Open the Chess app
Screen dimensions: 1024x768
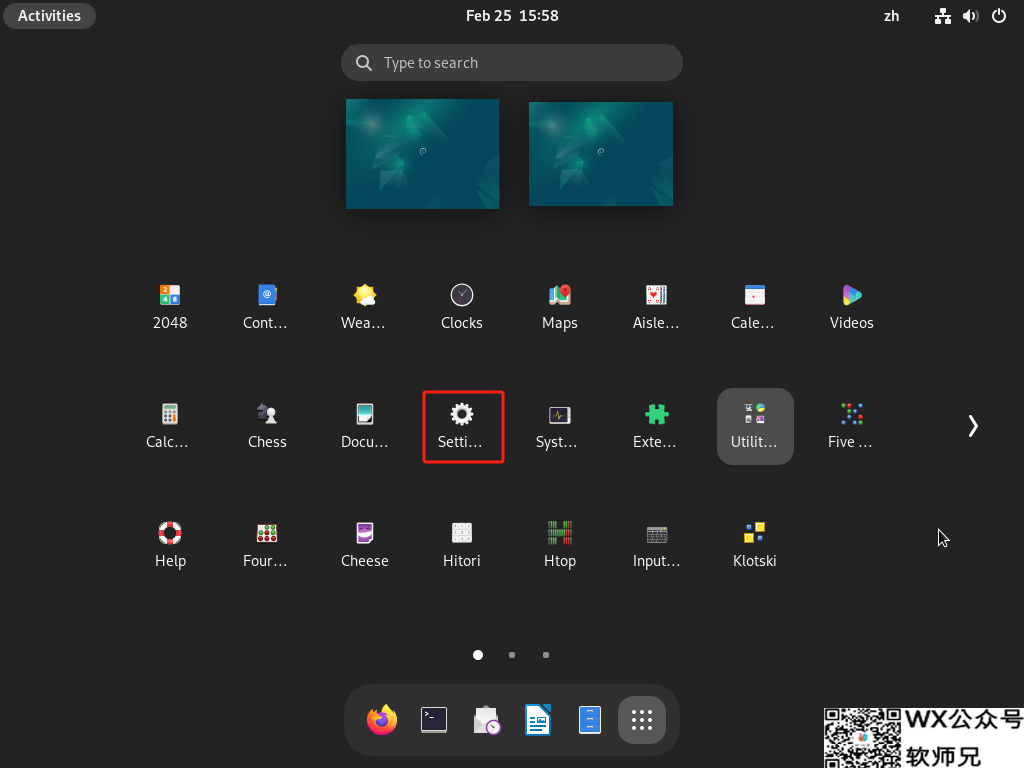[x=267, y=425]
